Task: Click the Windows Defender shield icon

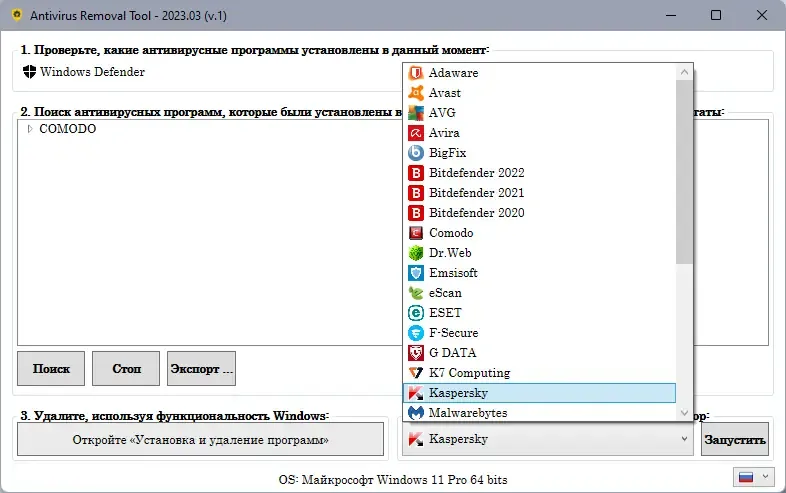Action: [x=30, y=72]
